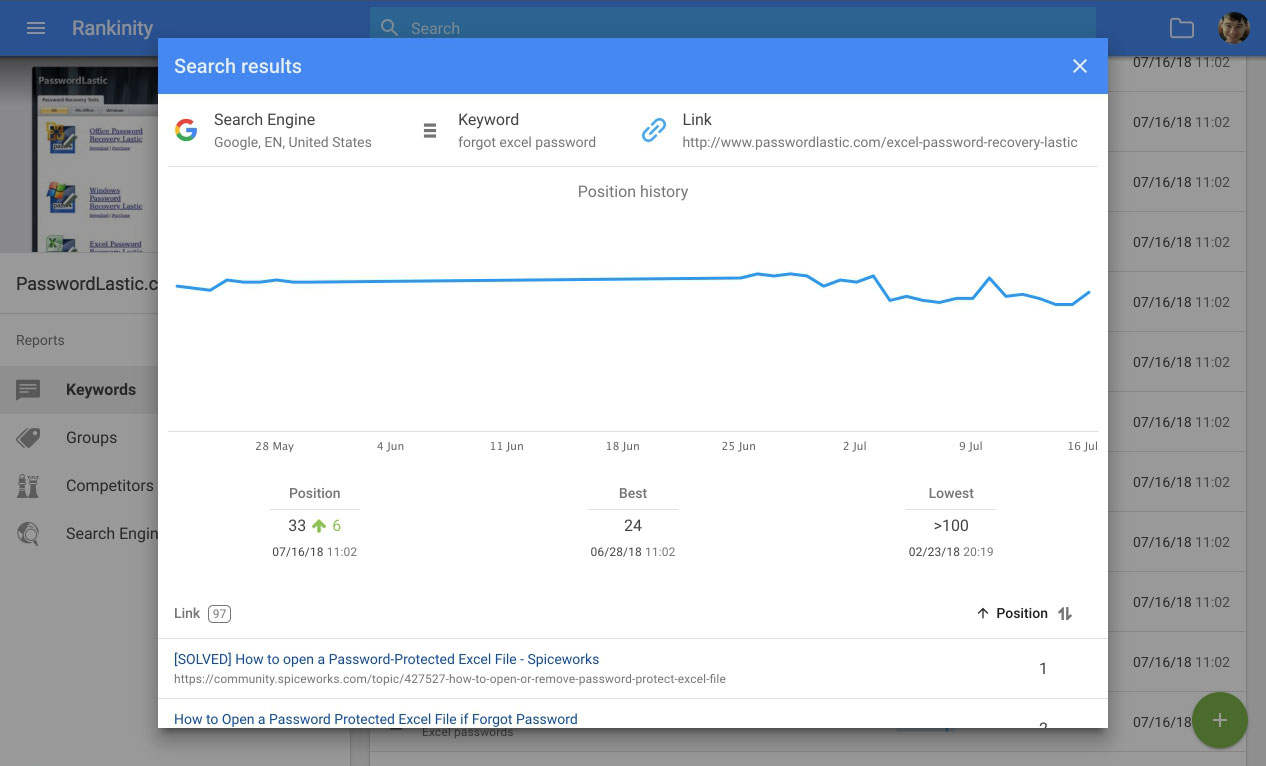
Task: Open the hamburger navigation menu
Action: [x=36, y=28]
